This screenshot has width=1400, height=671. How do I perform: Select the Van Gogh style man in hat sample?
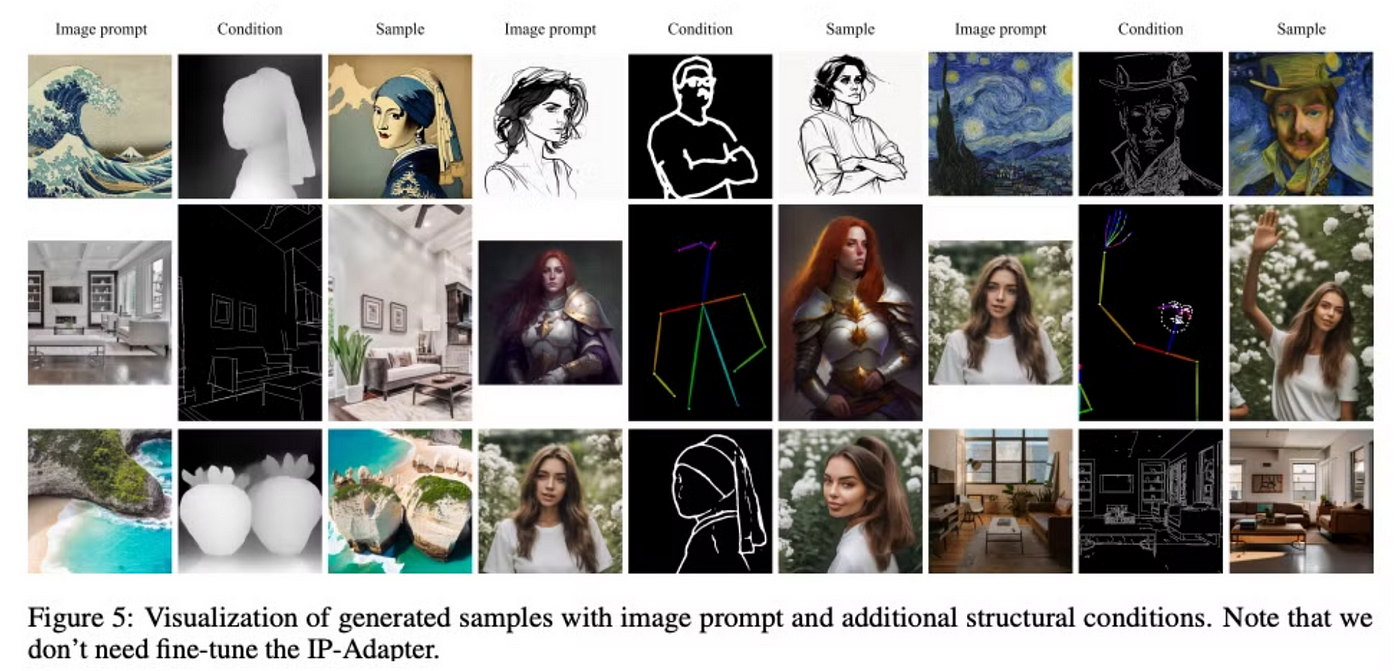(1301, 124)
